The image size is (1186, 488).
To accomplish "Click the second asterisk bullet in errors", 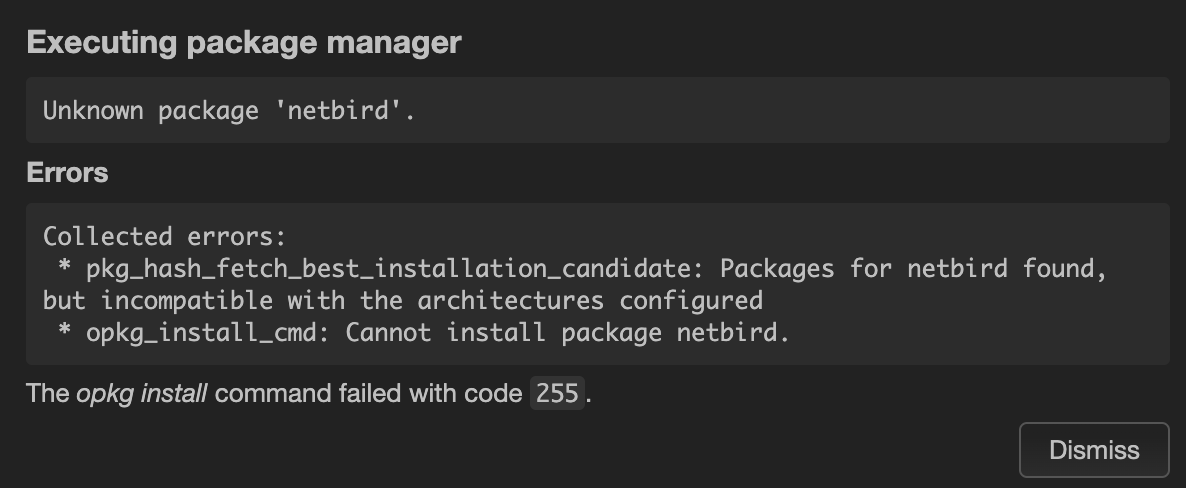I will 64,331.
